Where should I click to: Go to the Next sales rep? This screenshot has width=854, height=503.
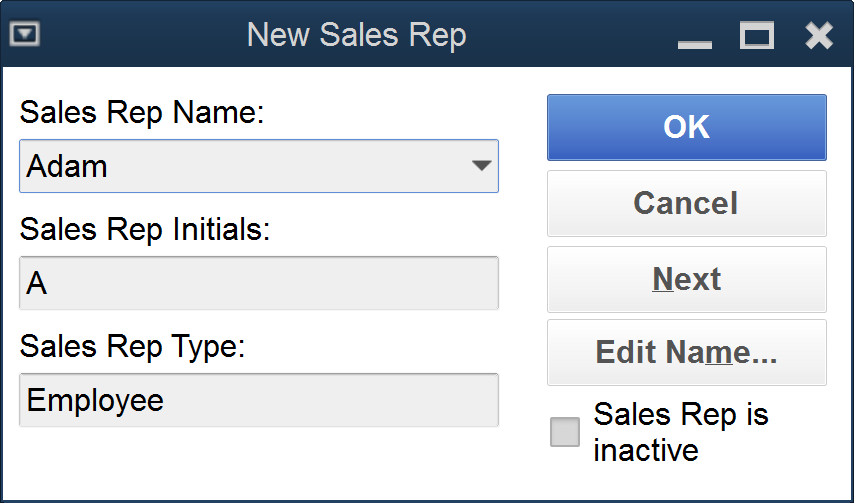(x=686, y=279)
